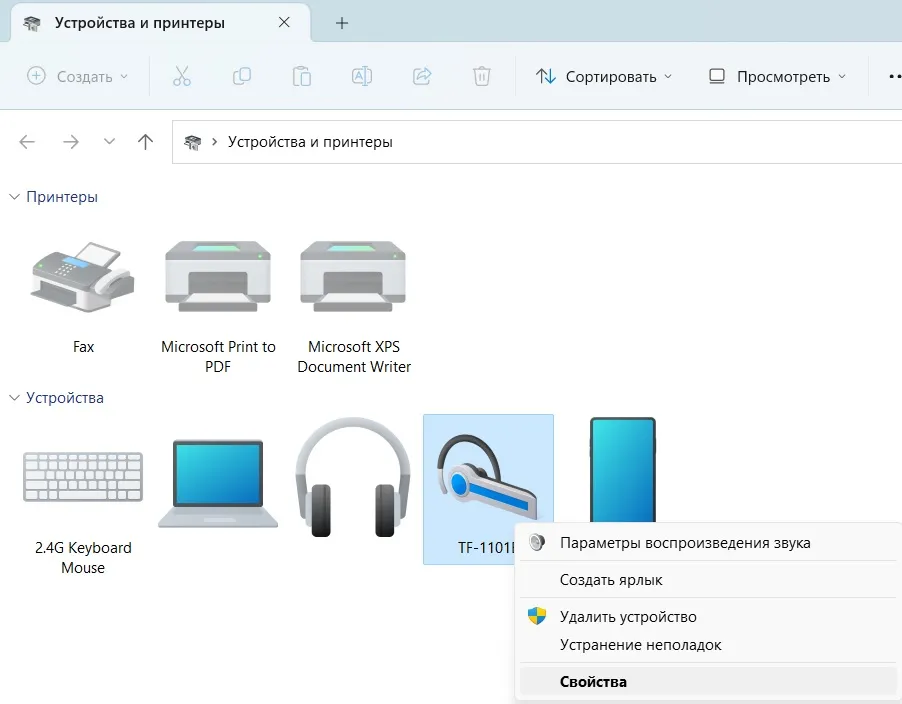Click the shield icon beside Удалить устройство
The width and height of the screenshot is (902, 704).
click(537, 617)
